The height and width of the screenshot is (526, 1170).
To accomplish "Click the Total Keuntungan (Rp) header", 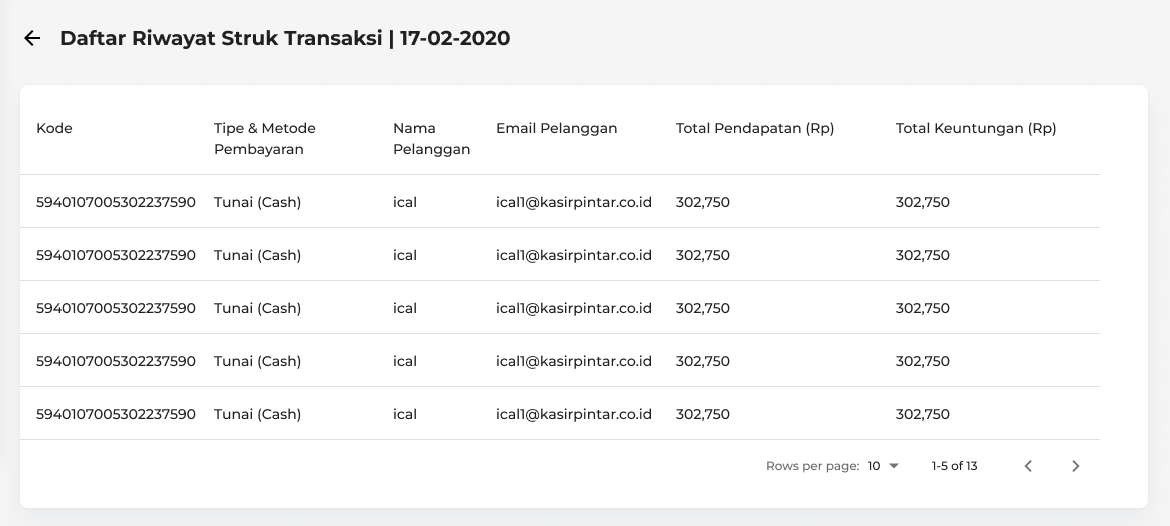I will (x=975, y=128).
